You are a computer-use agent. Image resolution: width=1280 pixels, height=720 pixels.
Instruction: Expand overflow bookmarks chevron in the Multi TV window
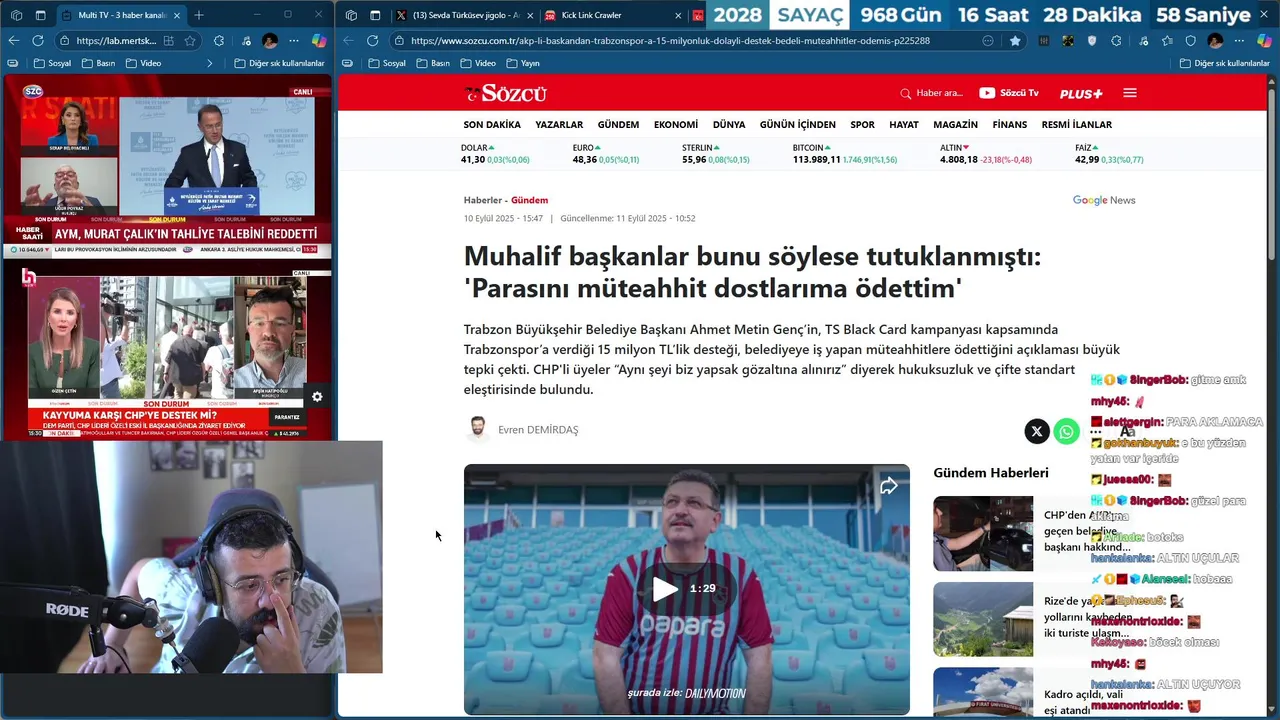point(210,63)
